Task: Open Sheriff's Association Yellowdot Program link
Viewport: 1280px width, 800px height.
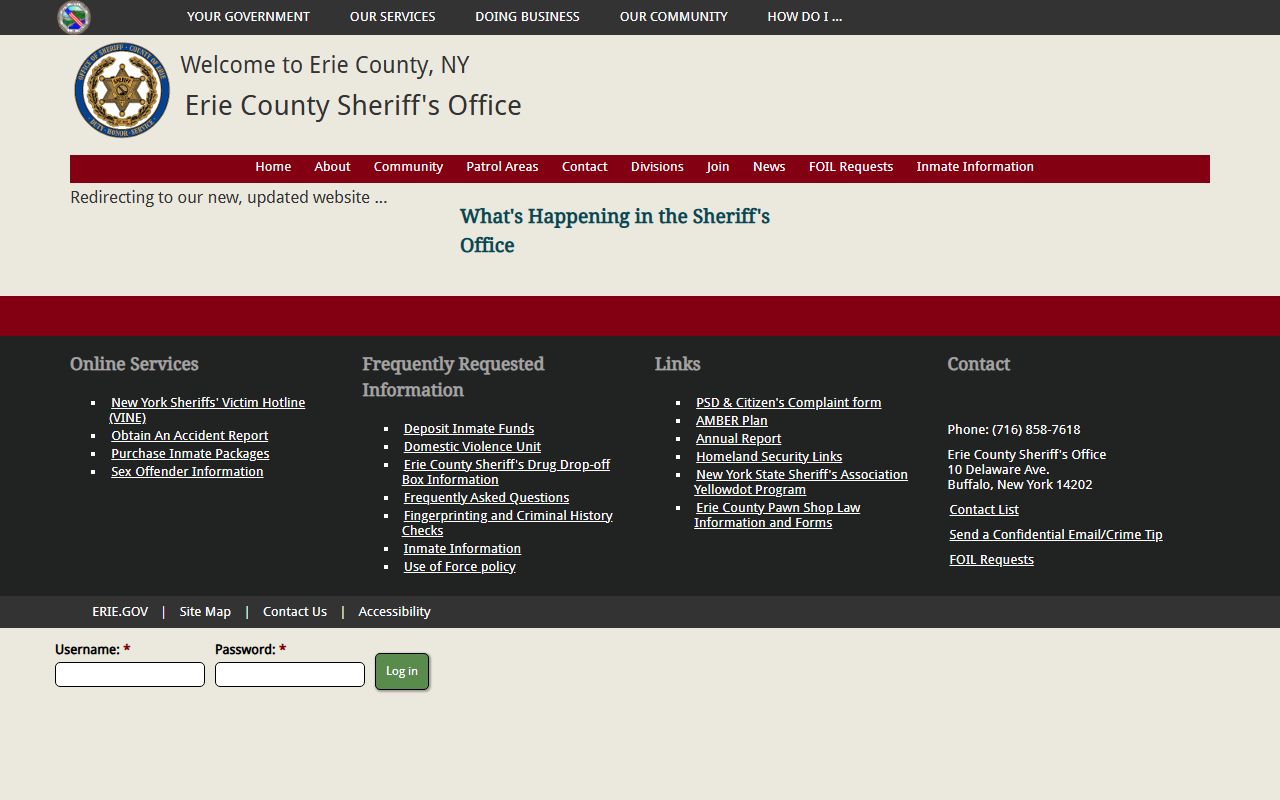Action: coord(801,482)
